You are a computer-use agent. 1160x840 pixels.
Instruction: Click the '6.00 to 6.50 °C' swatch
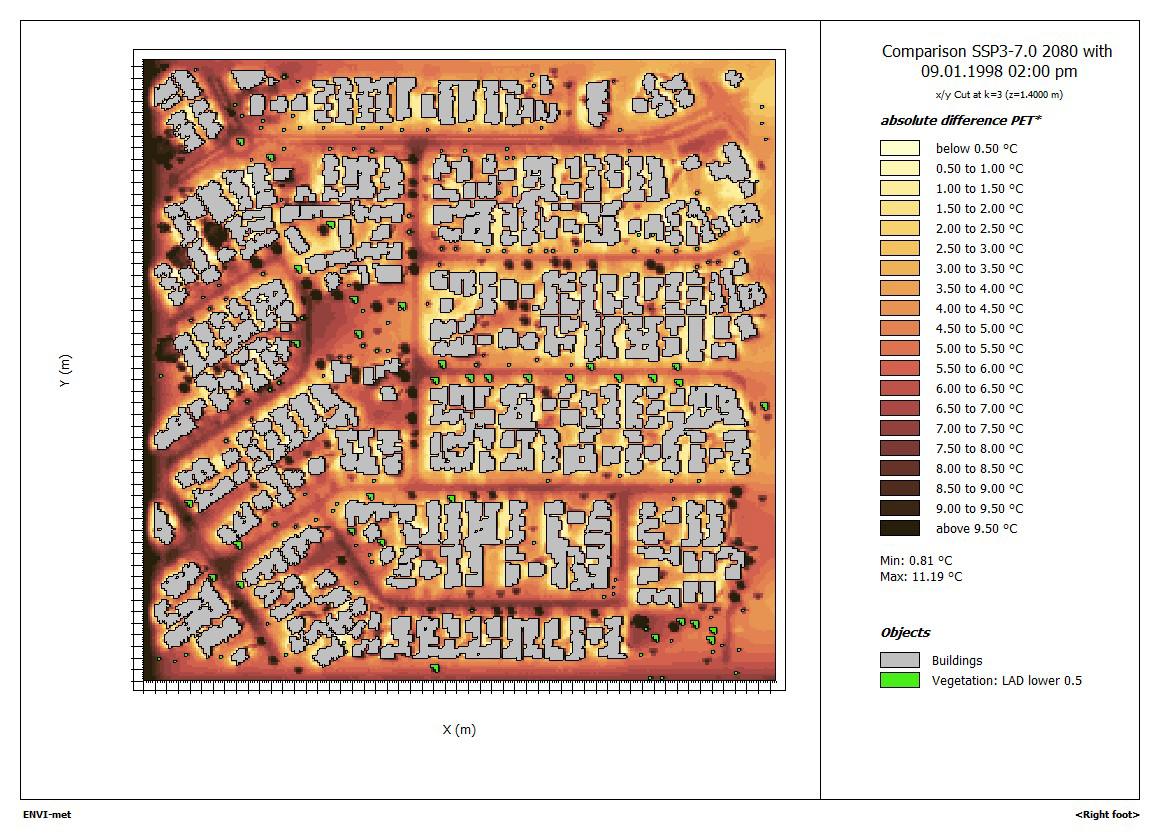coord(900,388)
